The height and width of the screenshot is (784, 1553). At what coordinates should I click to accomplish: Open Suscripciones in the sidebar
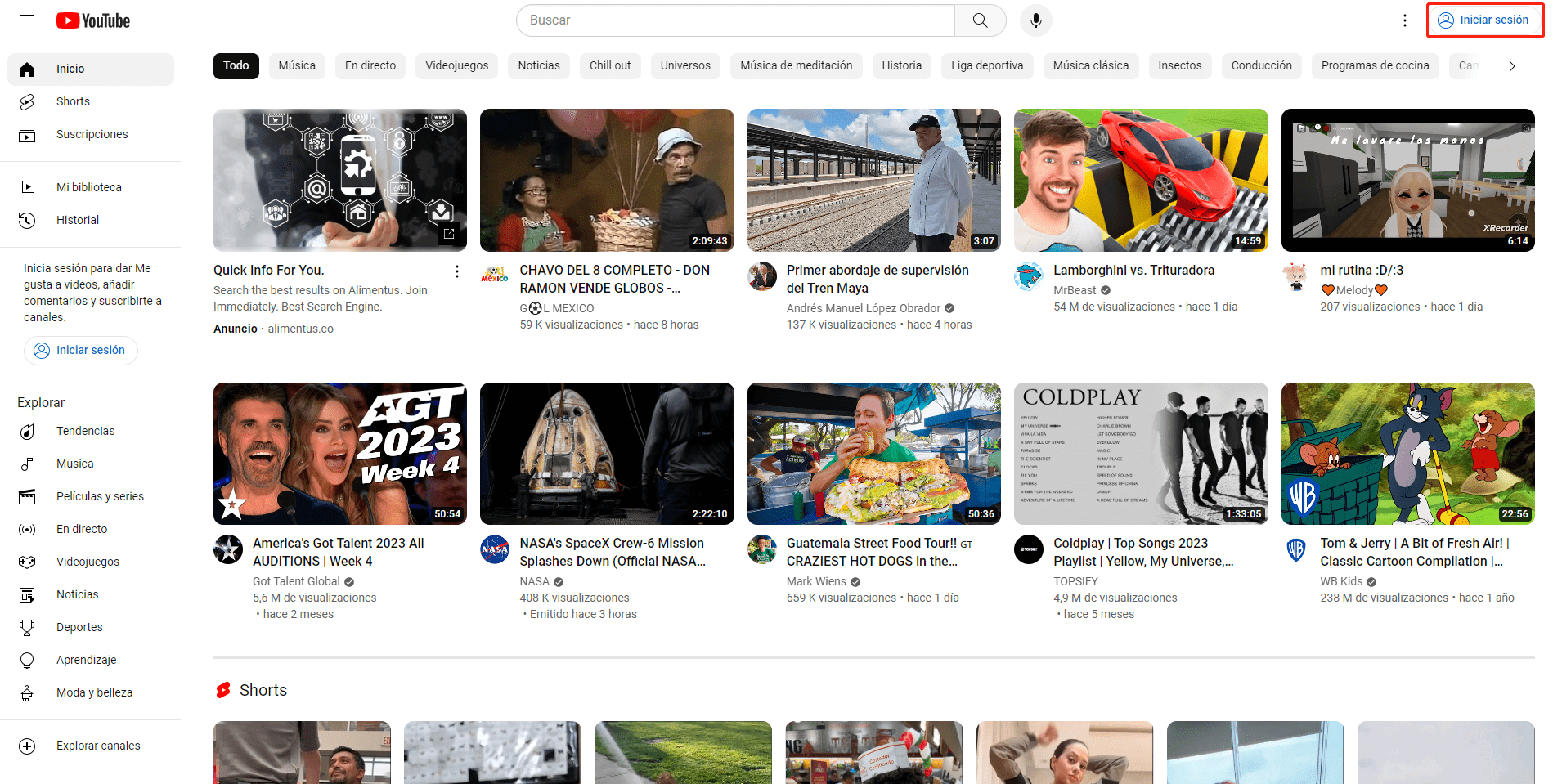tap(91, 134)
